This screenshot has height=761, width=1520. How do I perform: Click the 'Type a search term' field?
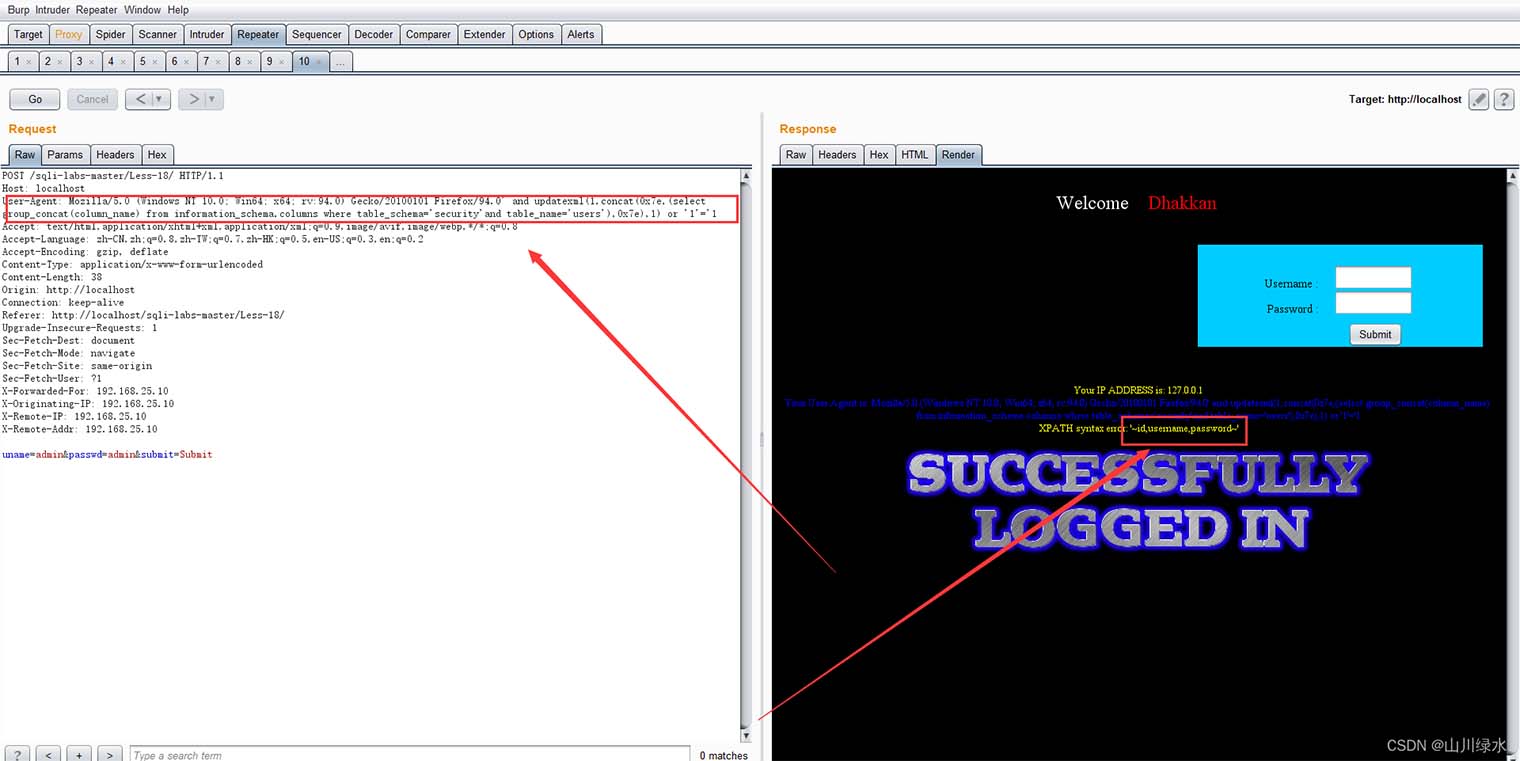pos(409,755)
